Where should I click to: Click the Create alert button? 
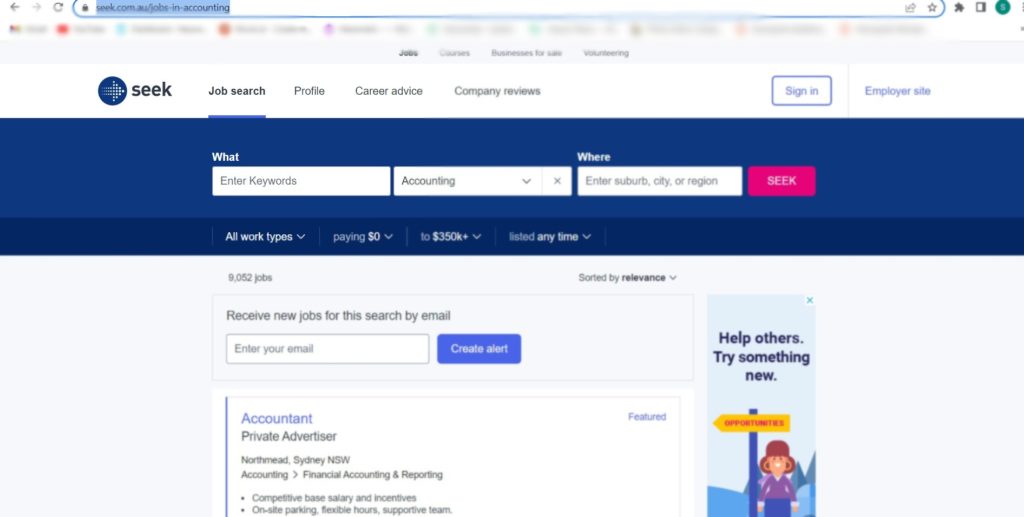click(479, 349)
